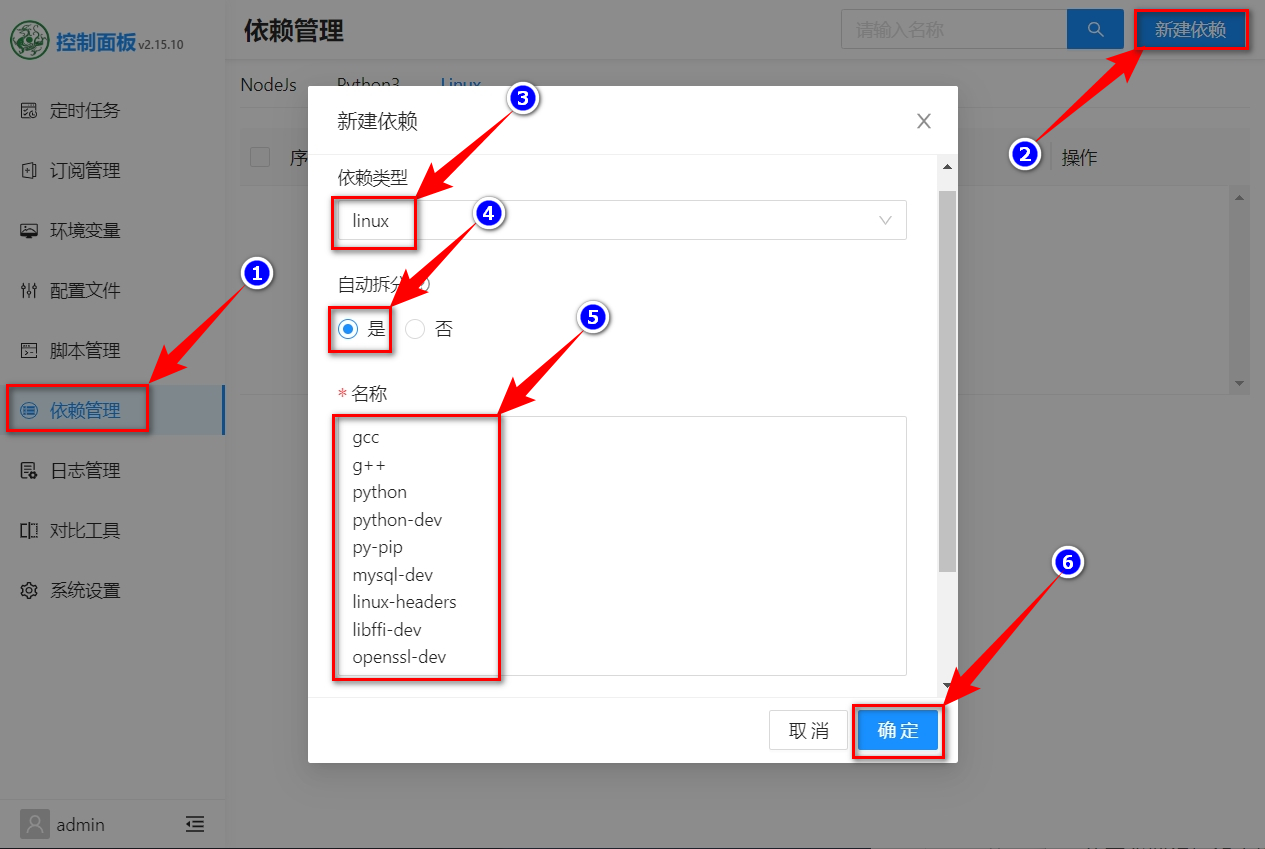Open the 对比工具 diff tool icon

pos(29,531)
